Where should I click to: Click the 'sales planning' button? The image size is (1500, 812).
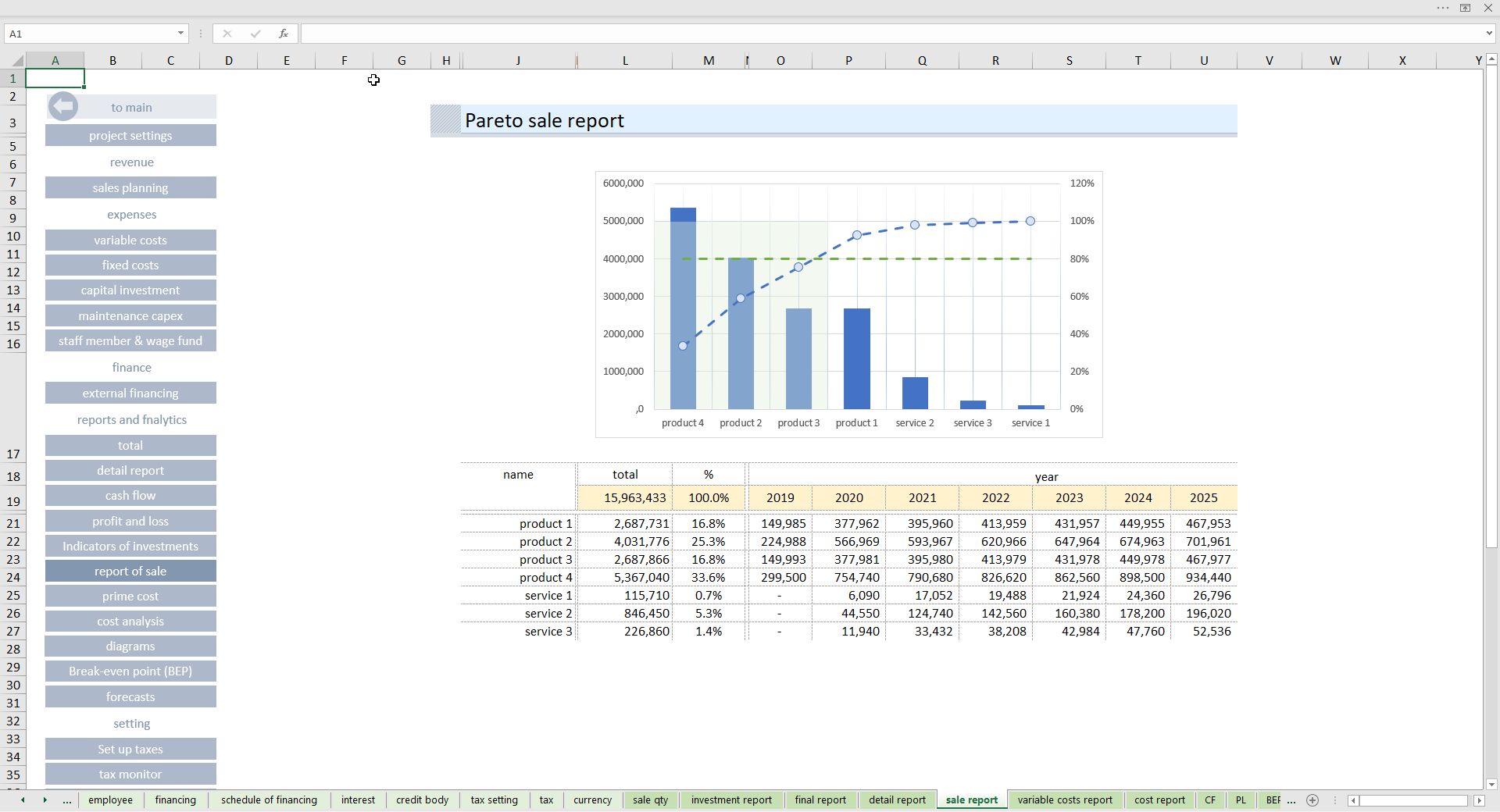click(x=130, y=187)
